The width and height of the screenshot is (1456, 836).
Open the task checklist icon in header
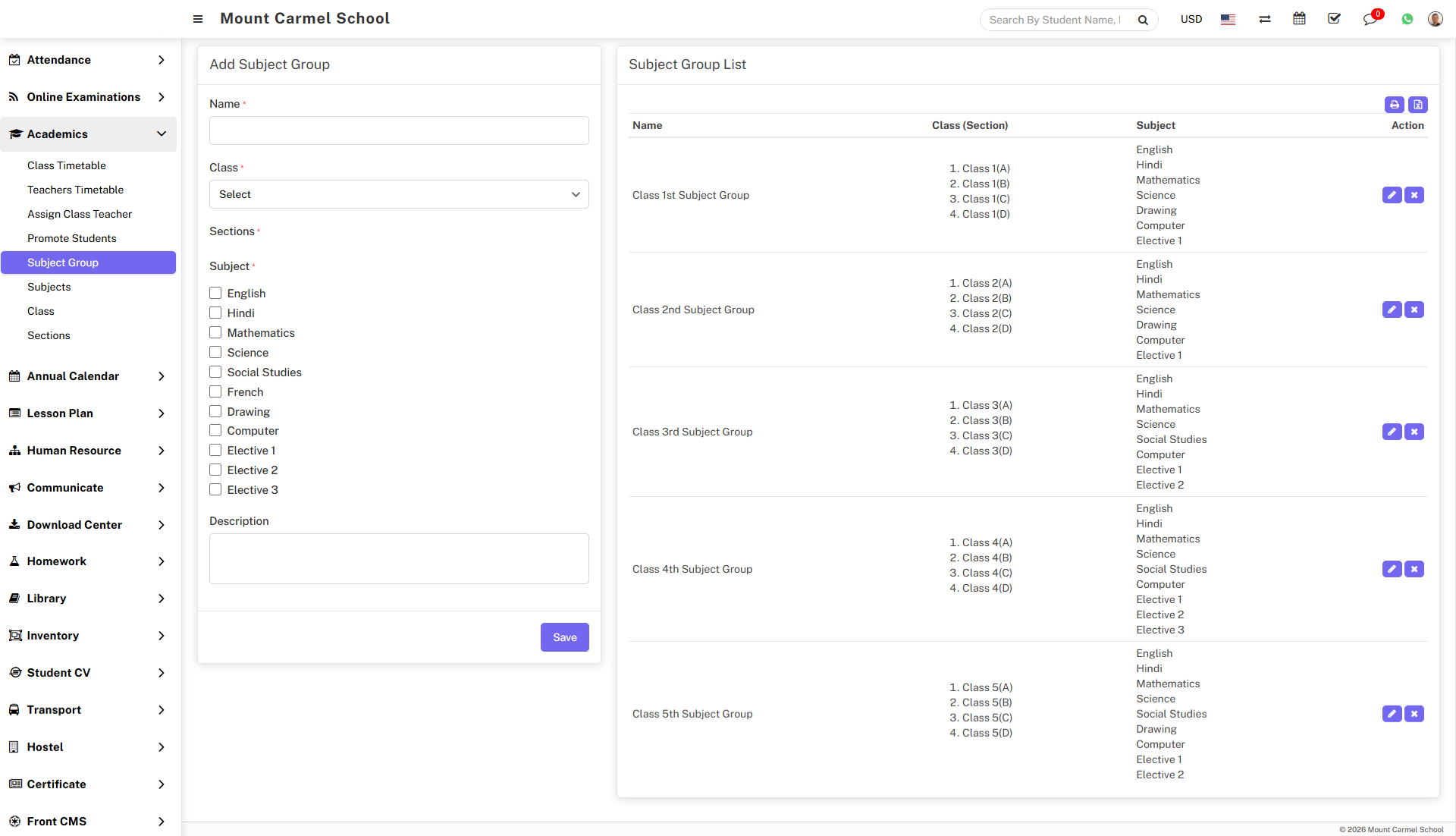pyautogui.click(x=1334, y=19)
